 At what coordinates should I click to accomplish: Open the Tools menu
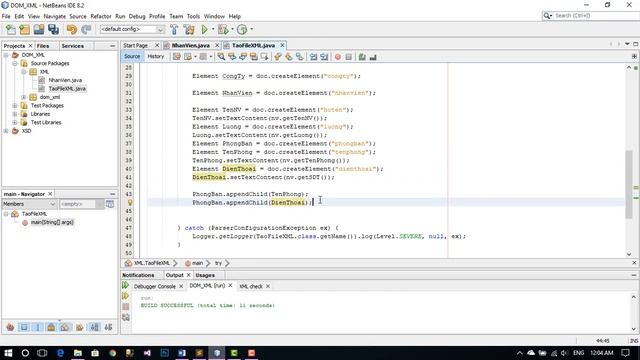click(x=193, y=16)
